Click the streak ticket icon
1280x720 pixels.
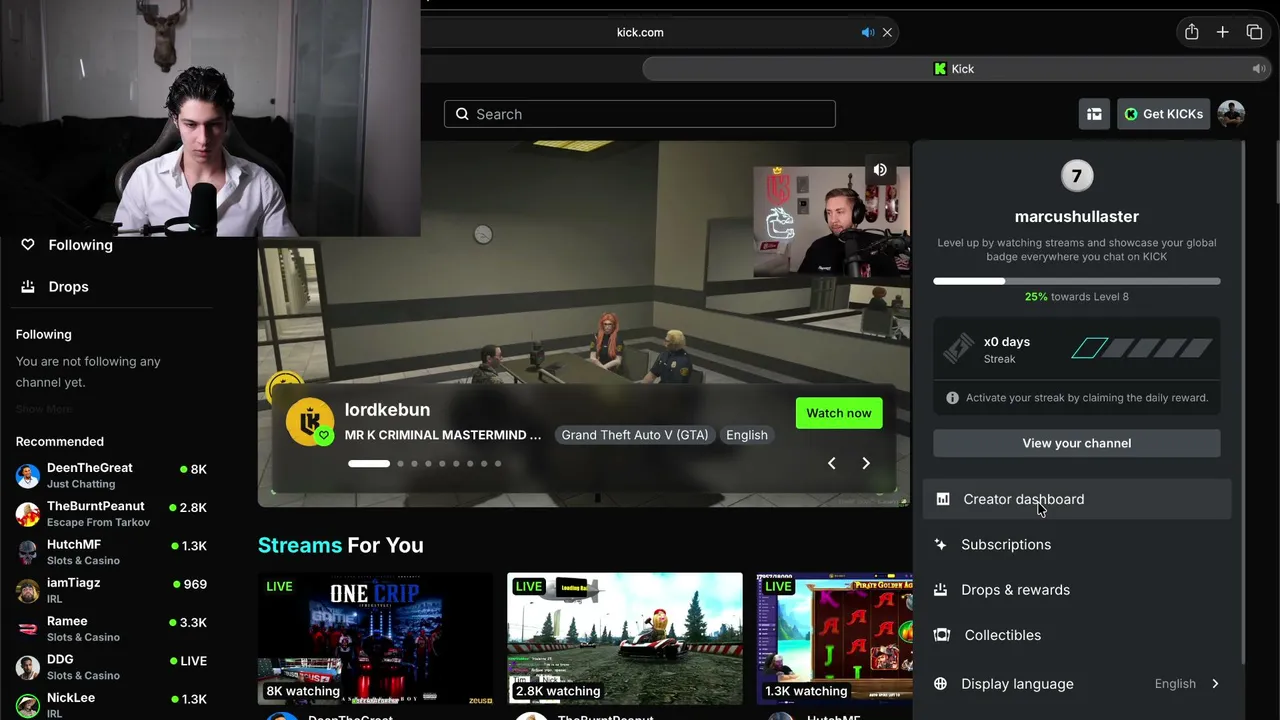pyautogui.click(x=958, y=348)
